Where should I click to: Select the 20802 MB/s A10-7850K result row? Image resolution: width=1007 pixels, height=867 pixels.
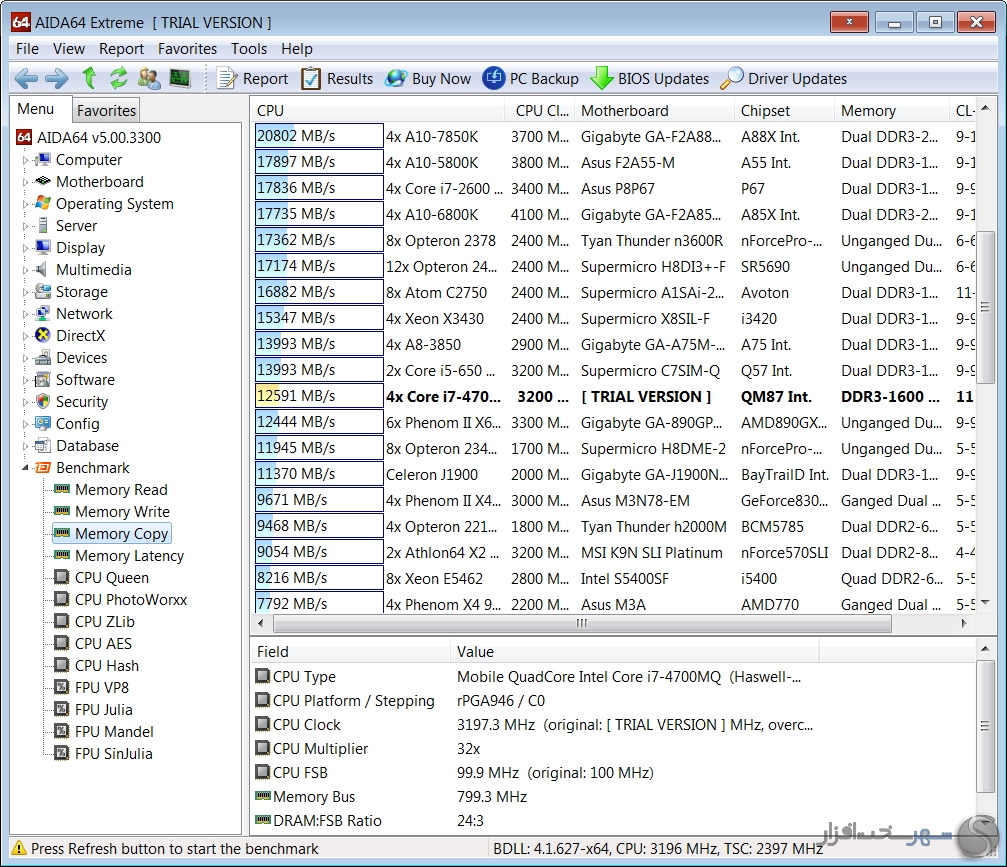(x=615, y=136)
